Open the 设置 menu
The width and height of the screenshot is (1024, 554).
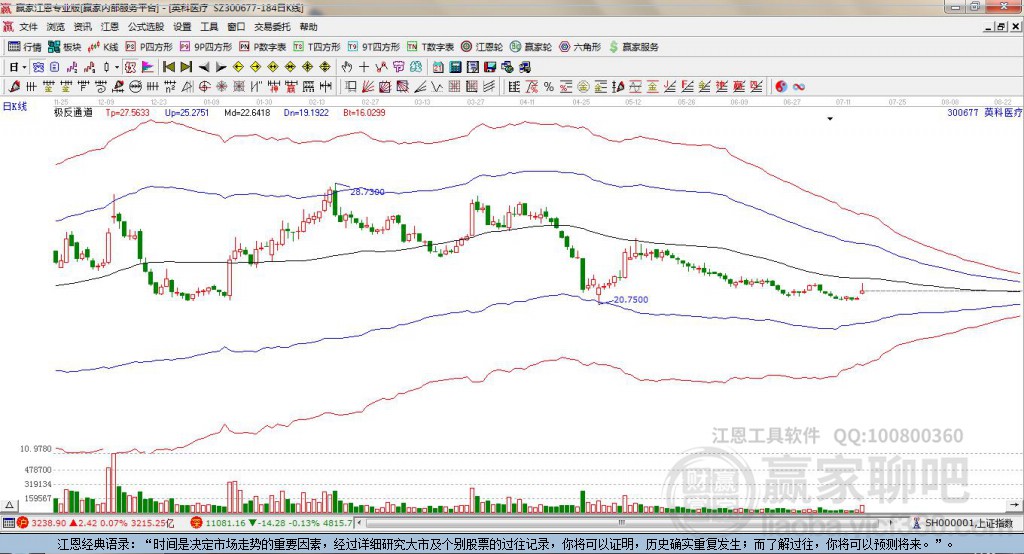182,27
